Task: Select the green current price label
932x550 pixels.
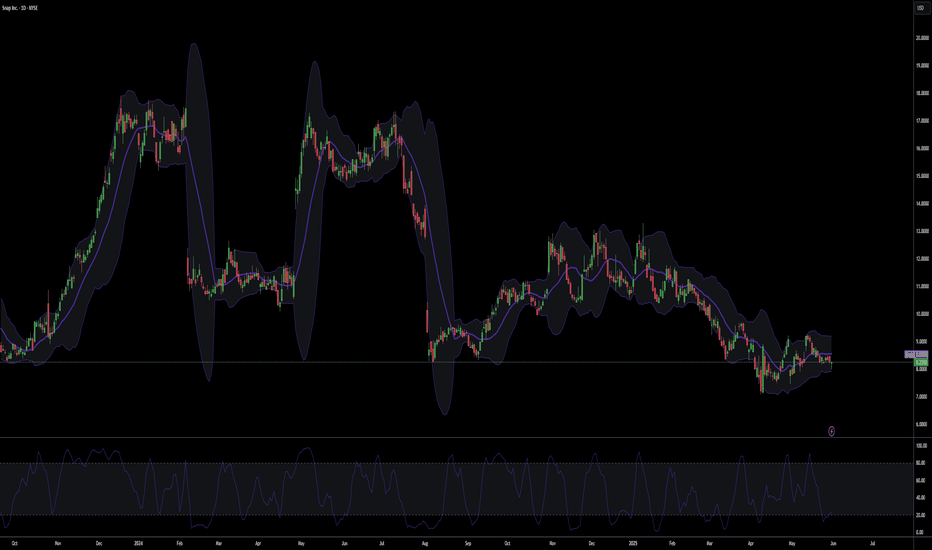Action: coord(921,362)
